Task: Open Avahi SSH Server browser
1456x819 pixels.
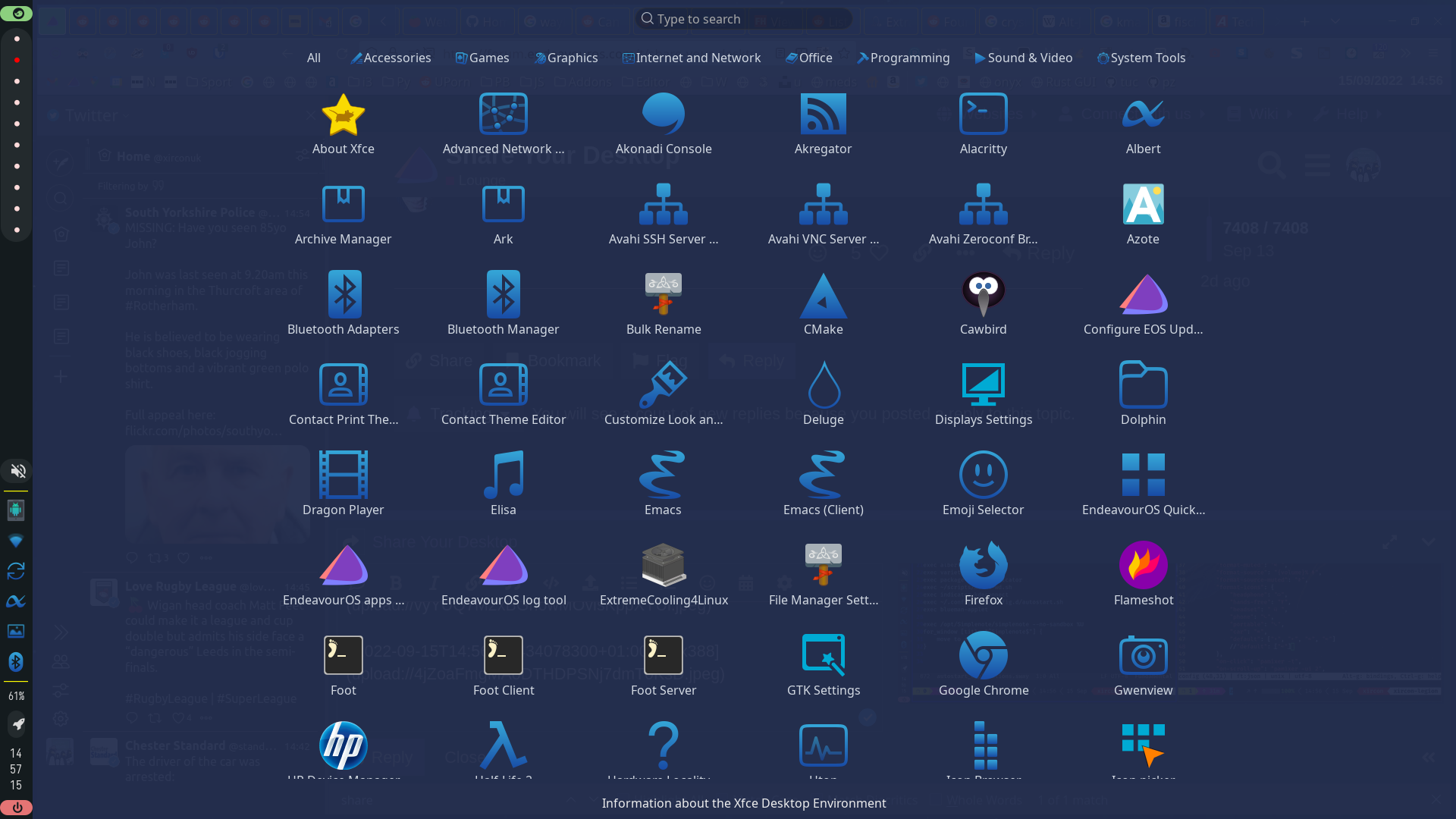Action: [663, 215]
